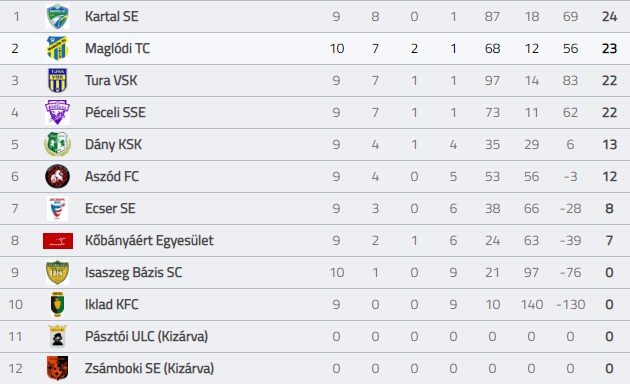Select the Ecser SE shield icon
The width and height of the screenshot is (630, 384).
(x=57, y=208)
